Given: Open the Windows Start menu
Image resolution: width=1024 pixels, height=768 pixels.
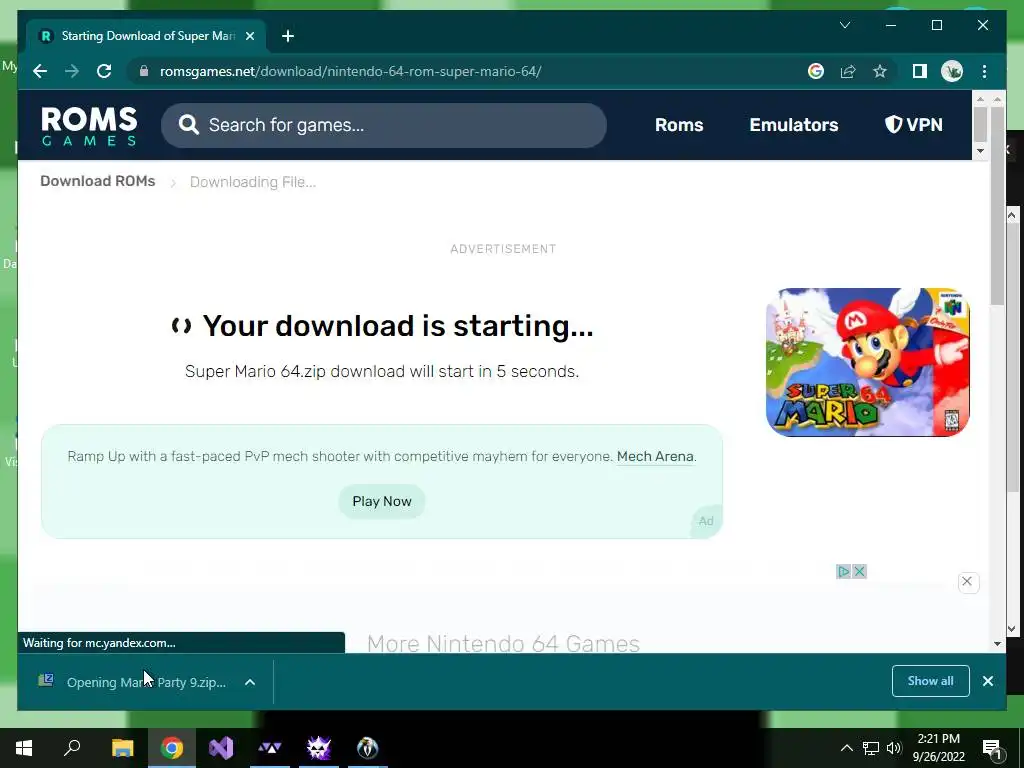Looking at the screenshot, I should [x=24, y=748].
